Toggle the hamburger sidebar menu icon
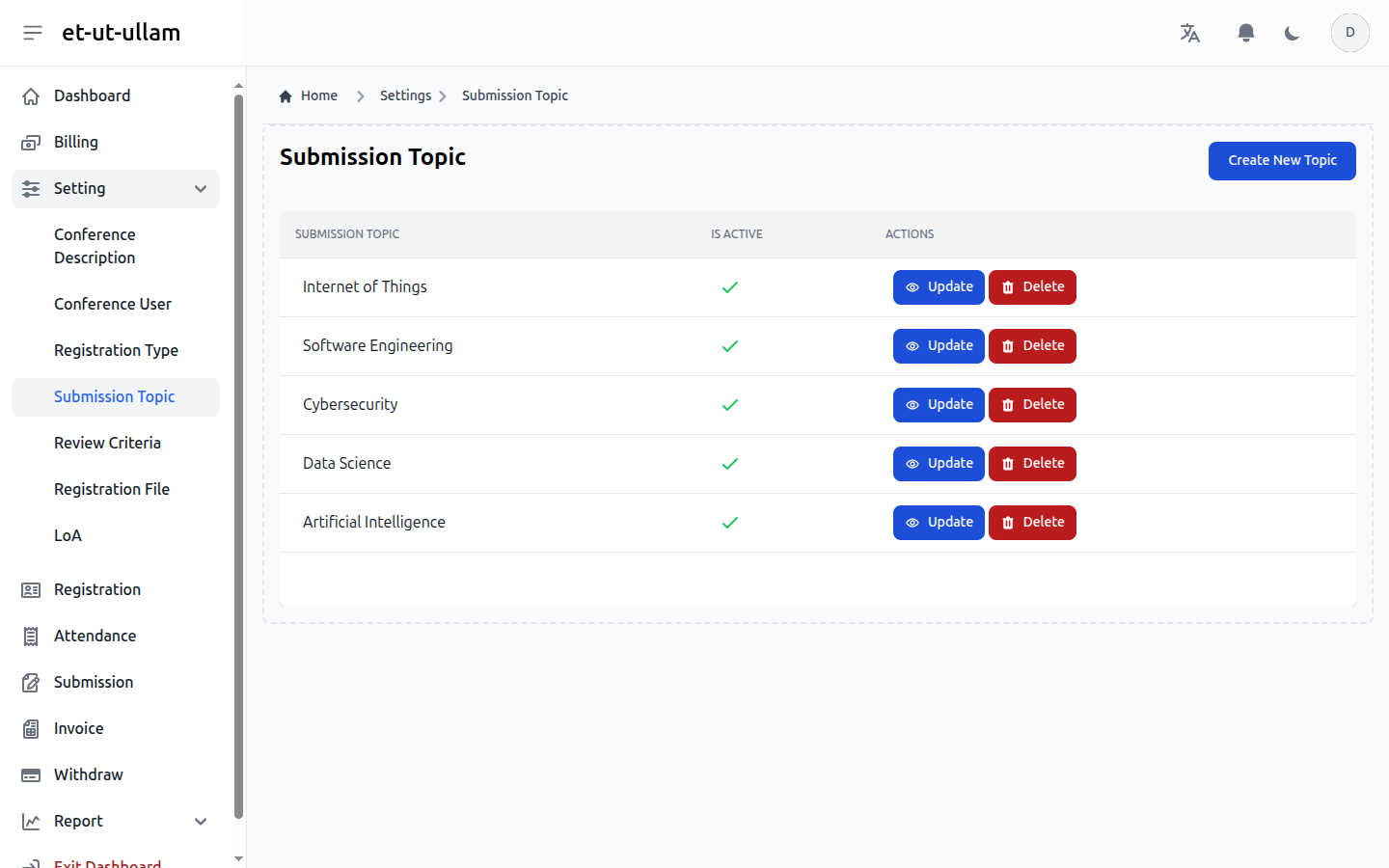Image resolution: width=1389 pixels, height=868 pixels. click(x=33, y=33)
